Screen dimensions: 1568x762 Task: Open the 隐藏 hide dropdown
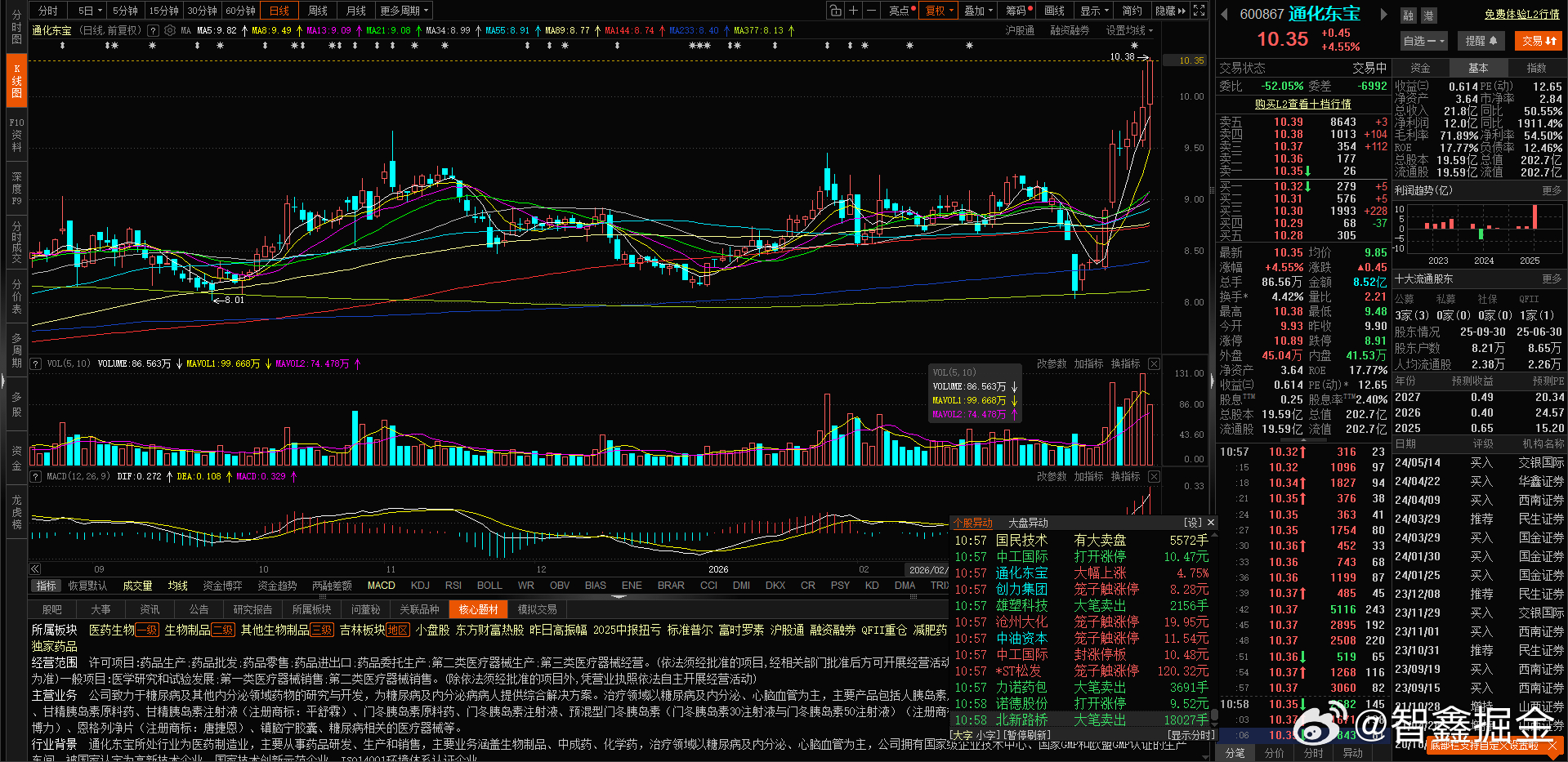(x=1169, y=11)
